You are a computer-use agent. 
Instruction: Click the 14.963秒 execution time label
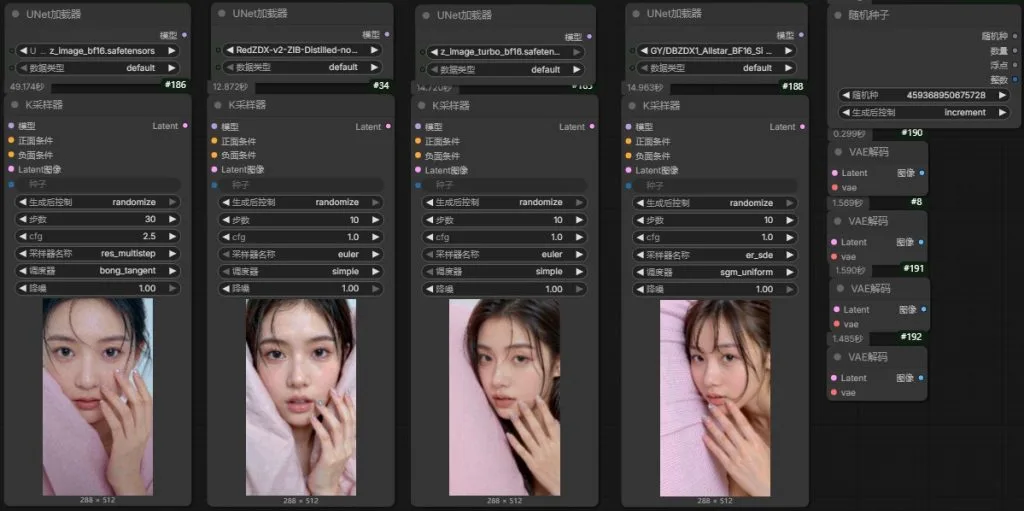coord(645,87)
